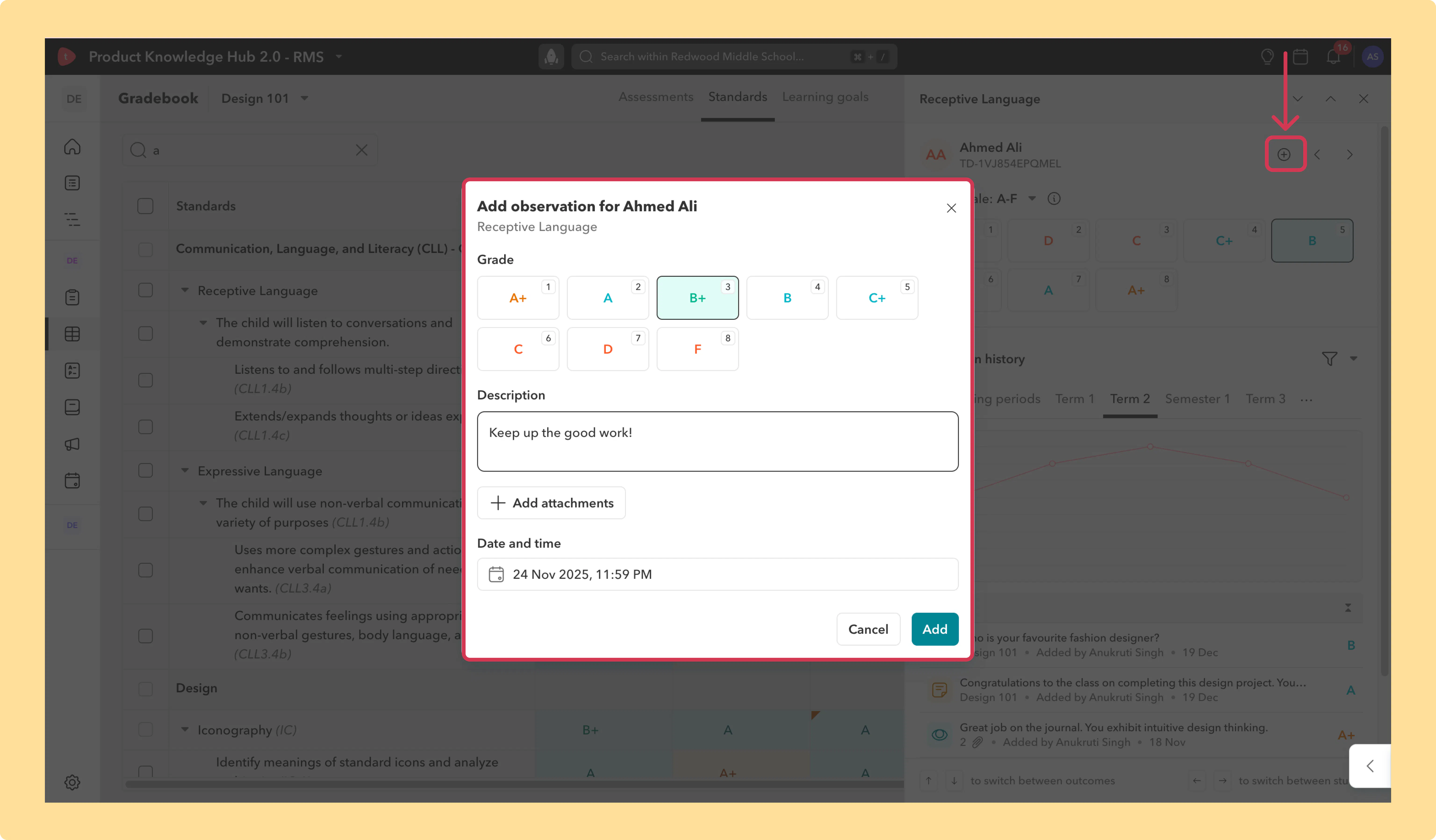Open the staggered lines timeline sidebar icon
1436x840 pixels.
[x=72, y=219]
